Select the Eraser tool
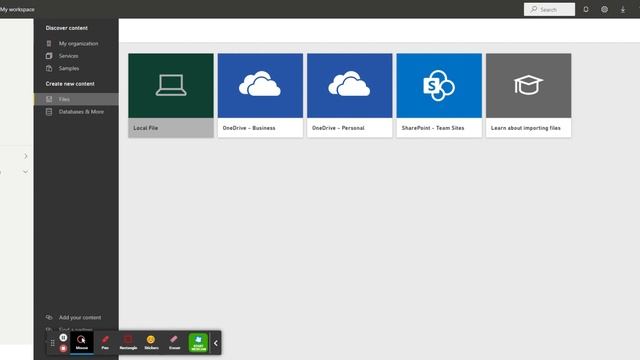 point(174,342)
